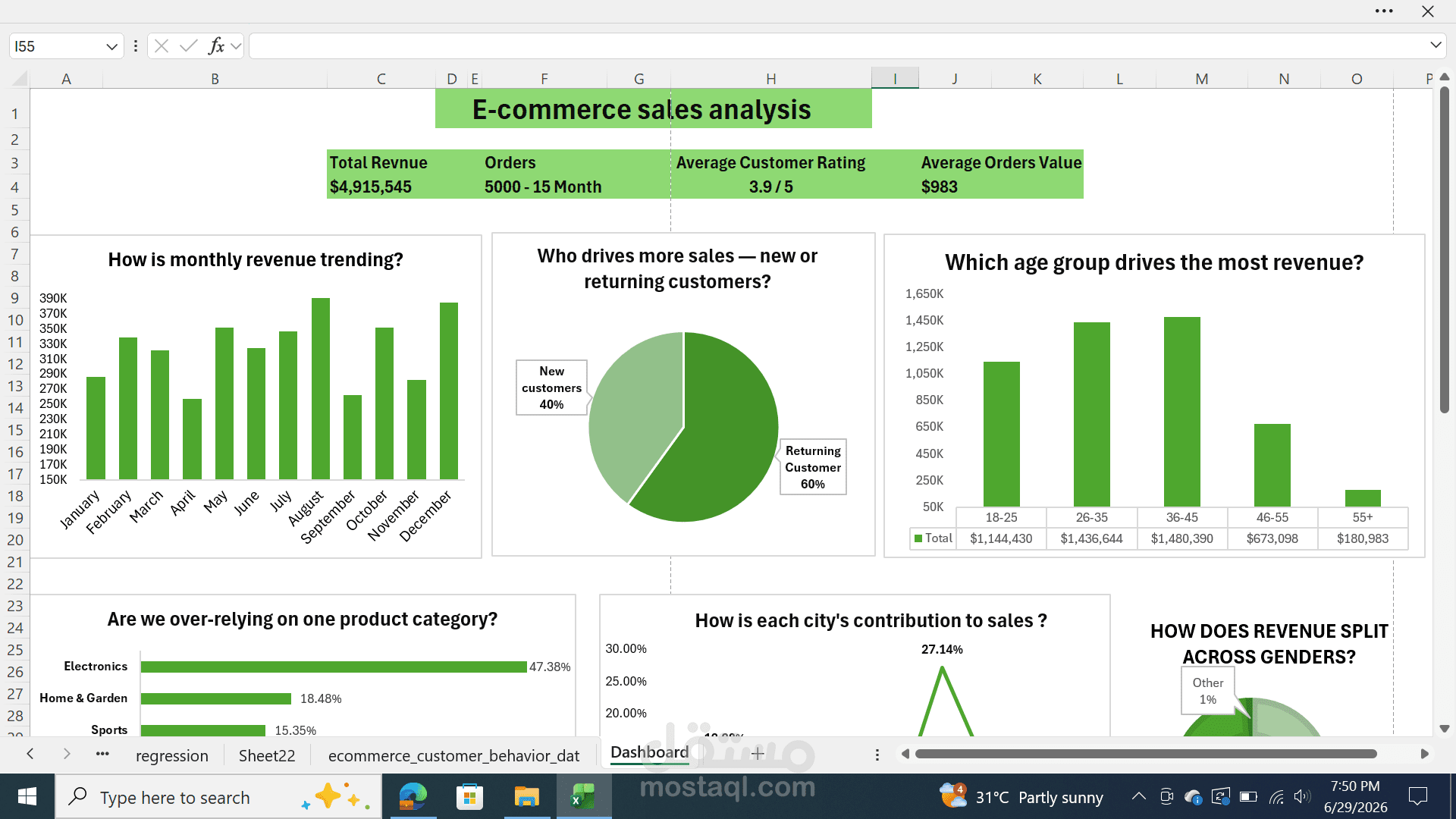Click the vertical scrollbar thumb
This screenshot has height=819, width=1456.
[x=1445, y=250]
